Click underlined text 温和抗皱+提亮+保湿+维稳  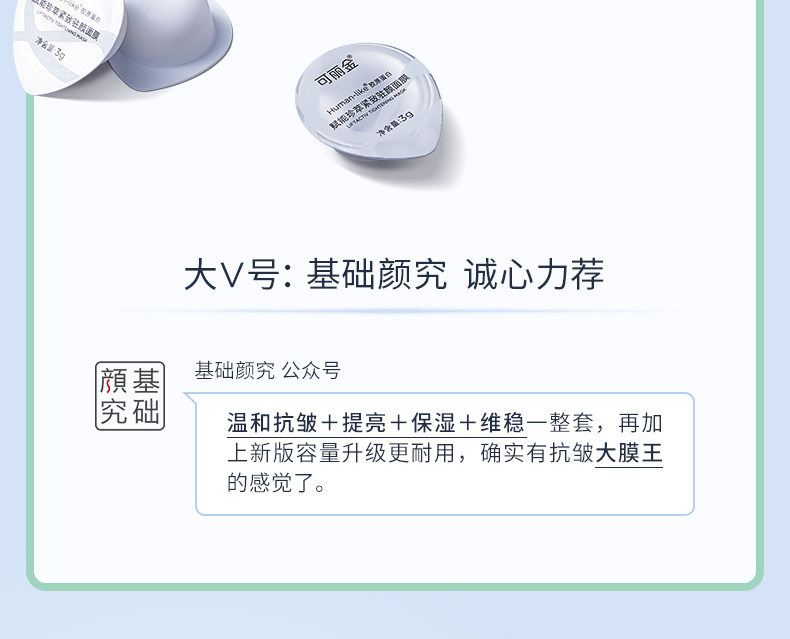coord(376,423)
